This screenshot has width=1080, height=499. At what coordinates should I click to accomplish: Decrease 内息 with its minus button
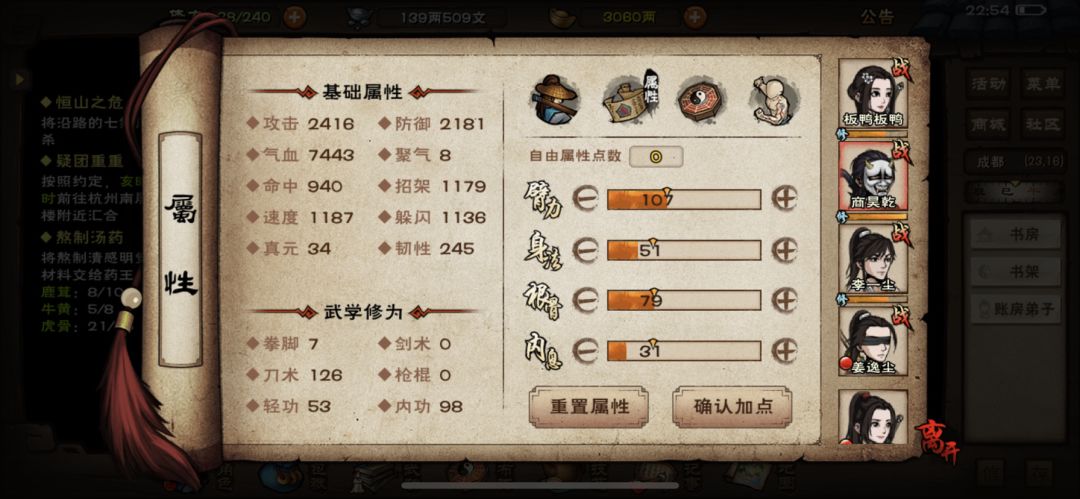[x=585, y=351]
